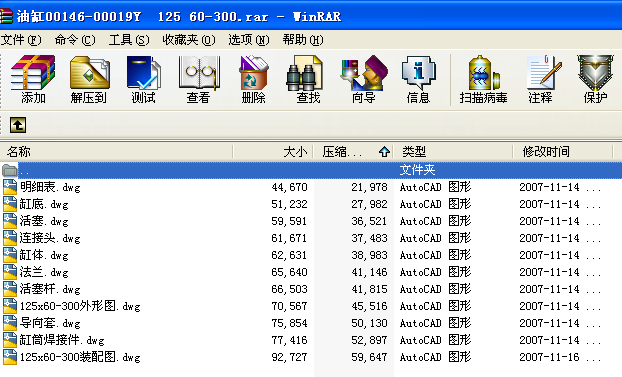Sort by the Size 大小 column header
The height and width of the screenshot is (377, 622).
[273, 152]
